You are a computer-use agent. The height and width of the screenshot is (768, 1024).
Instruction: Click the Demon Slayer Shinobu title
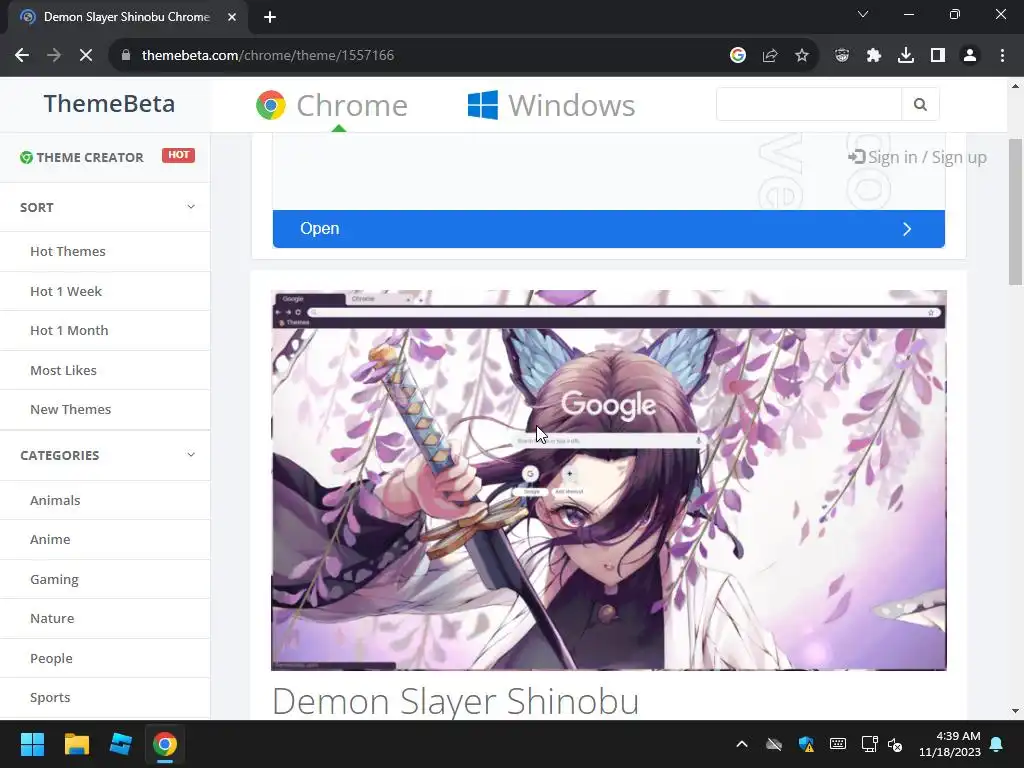455,702
